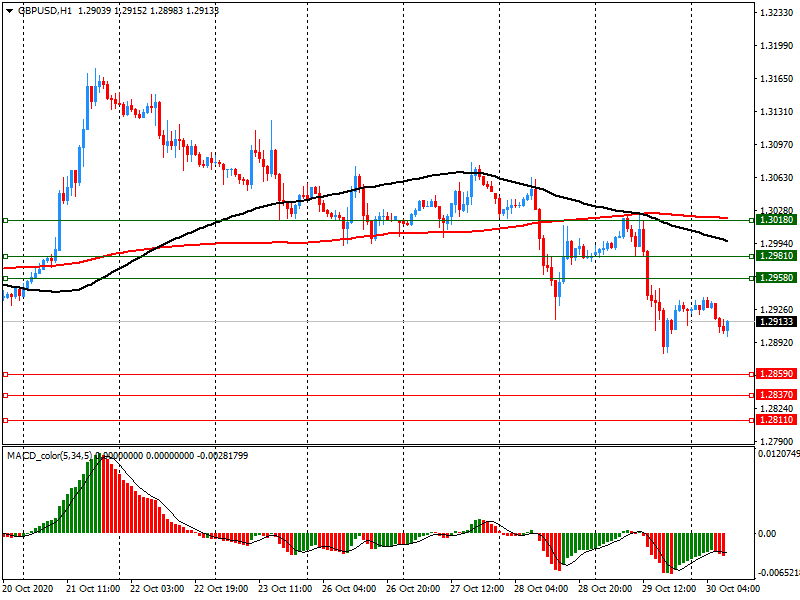Select the GBPUSD,H1 chart title
This screenshot has height=600, width=800.
(45, 10)
